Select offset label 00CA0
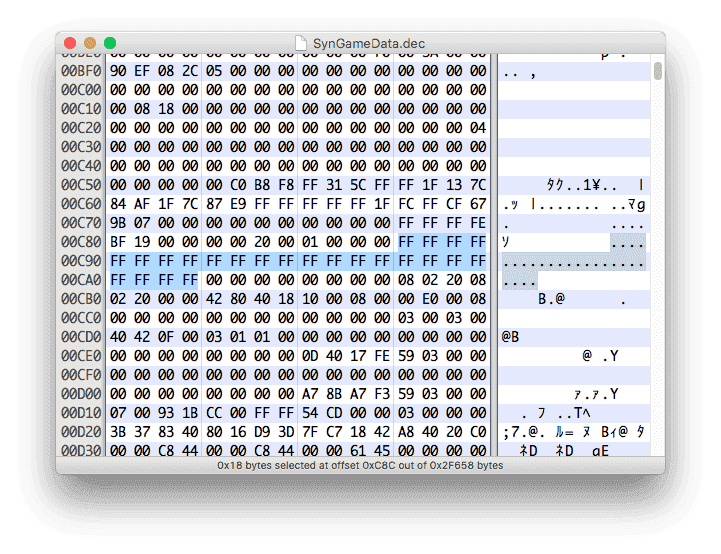Screen dimensions: 721x554 pos(81,280)
